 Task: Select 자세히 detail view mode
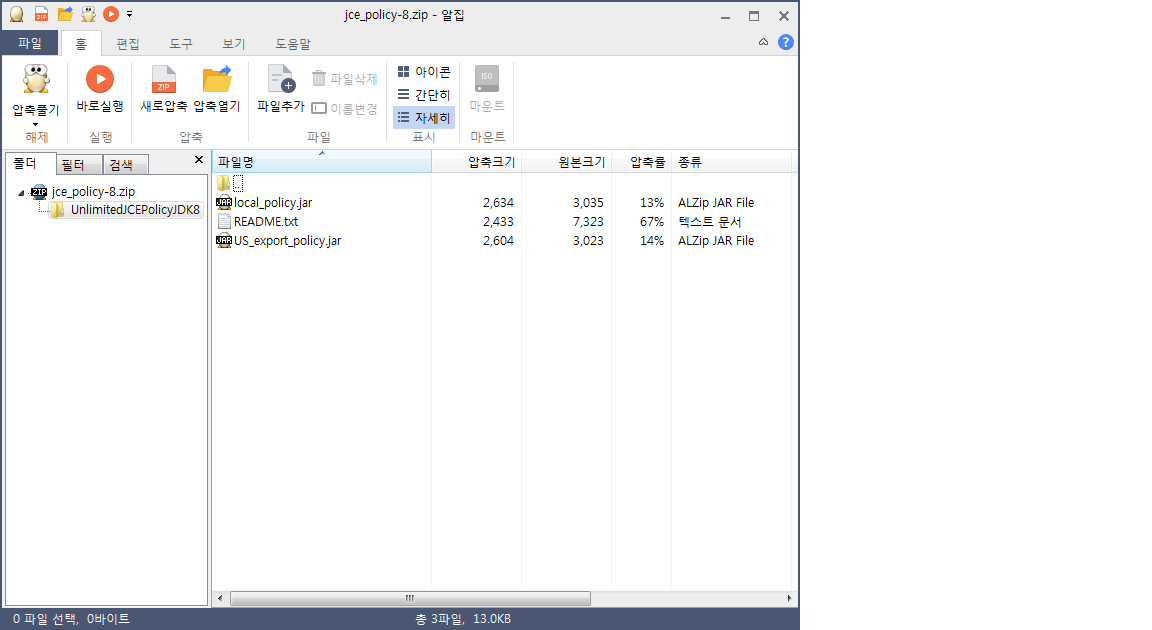424,117
